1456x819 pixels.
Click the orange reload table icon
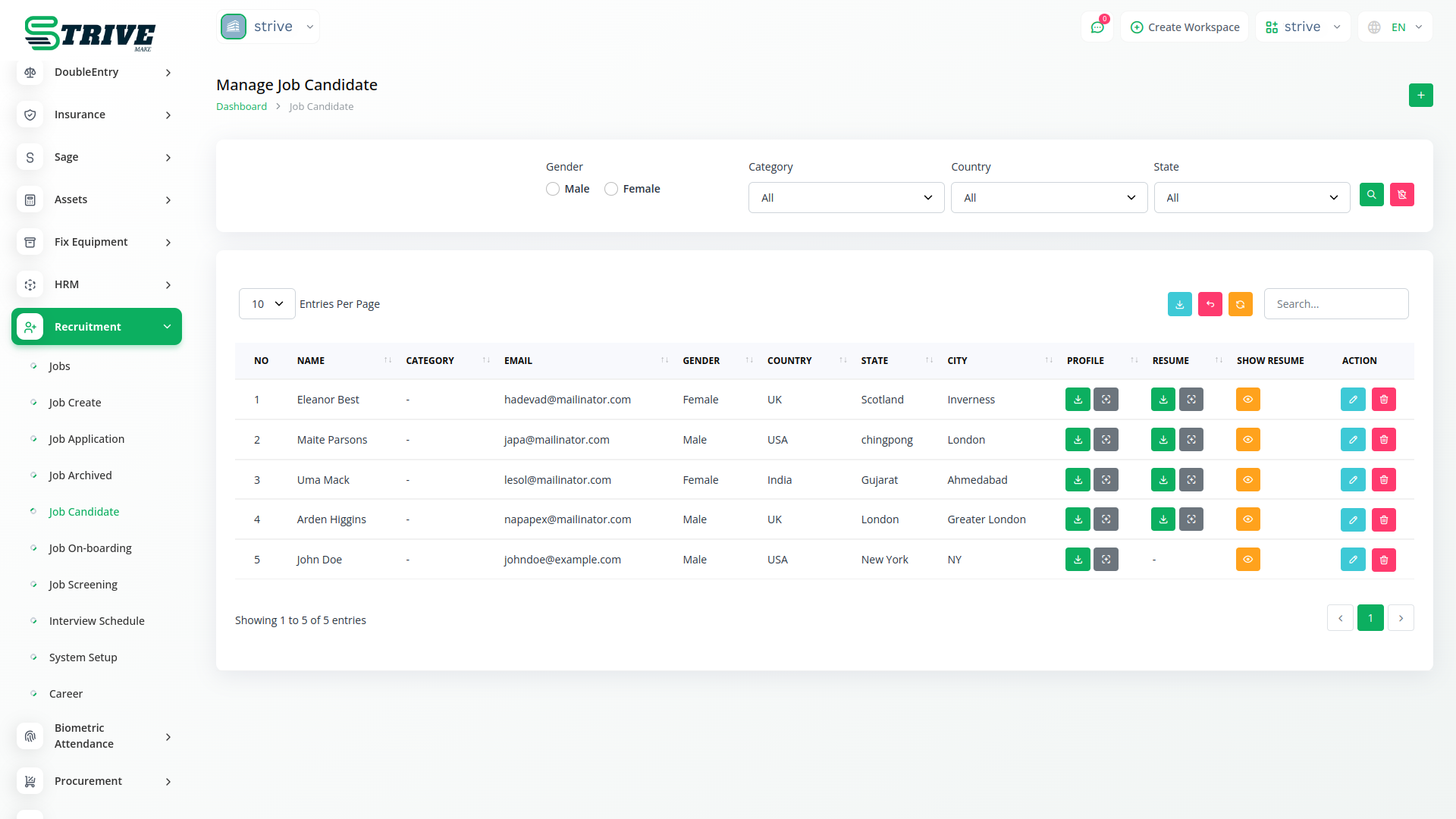click(1240, 304)
